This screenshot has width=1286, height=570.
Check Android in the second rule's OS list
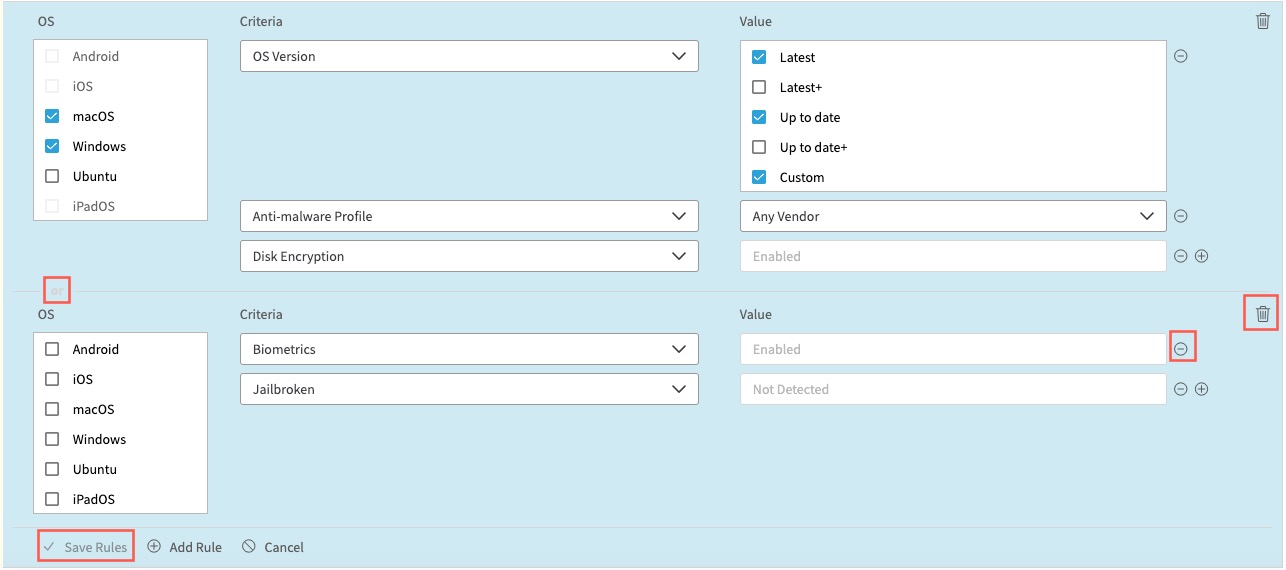(52, 349)
